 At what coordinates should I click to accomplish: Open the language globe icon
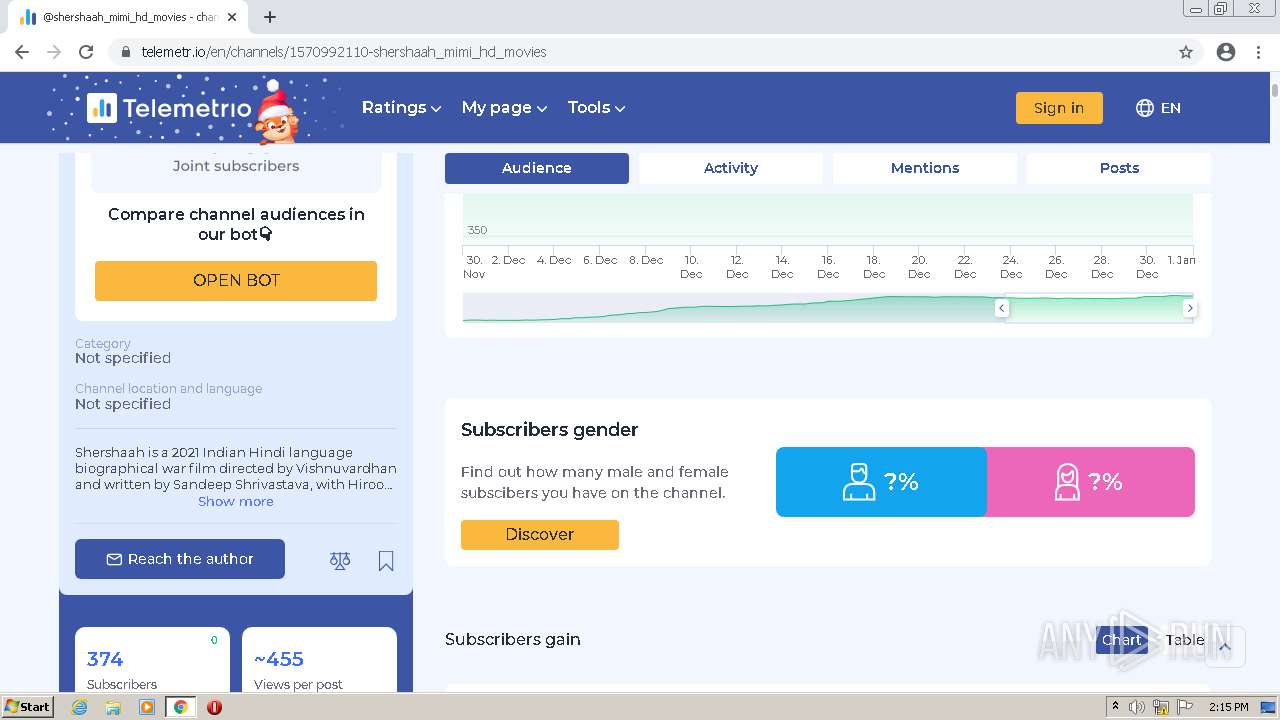1145,108
